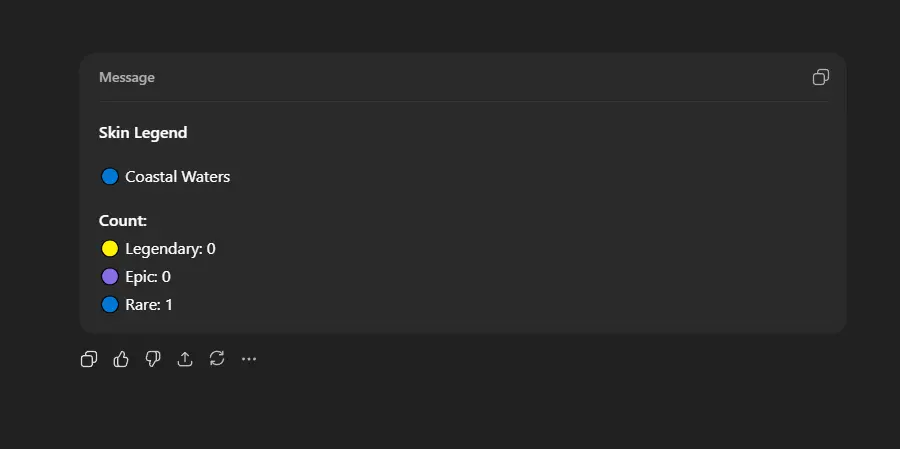The image size is (900, 449).
Task: Click the dark background above the message card
Action: point(450,25)
